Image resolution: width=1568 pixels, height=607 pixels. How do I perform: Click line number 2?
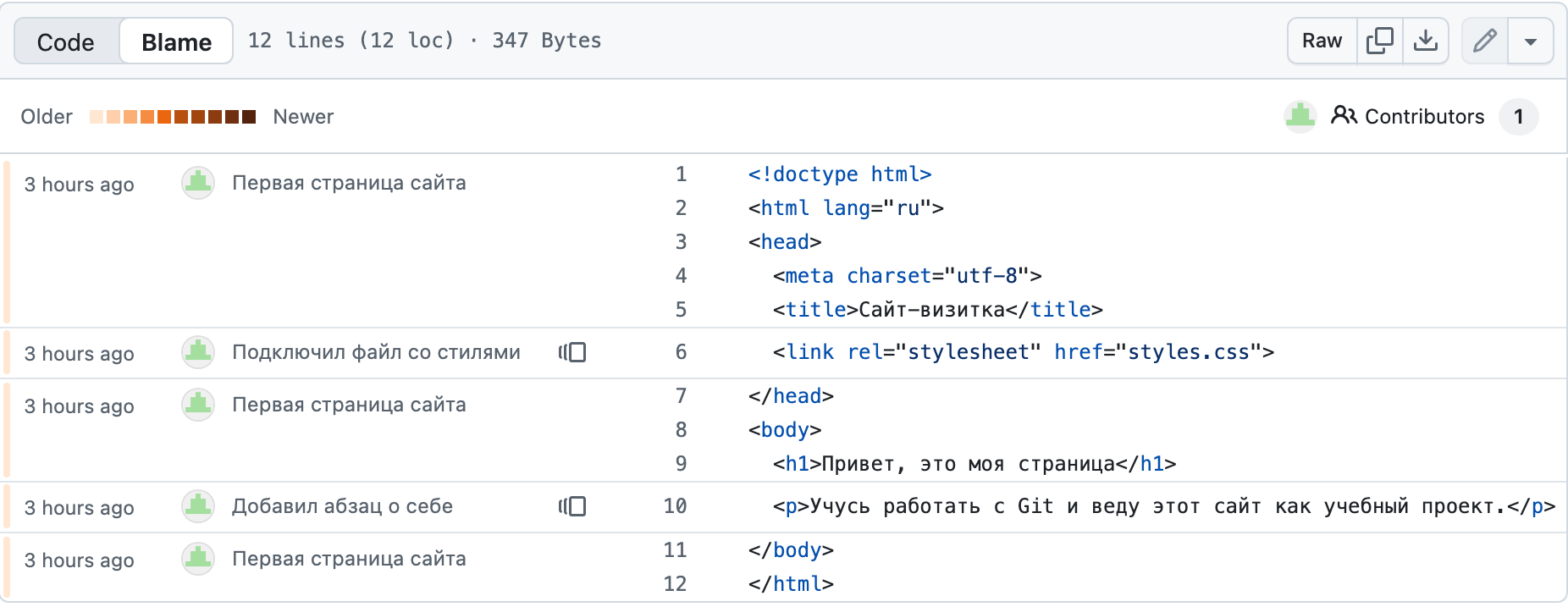click(x=681, y=208)
